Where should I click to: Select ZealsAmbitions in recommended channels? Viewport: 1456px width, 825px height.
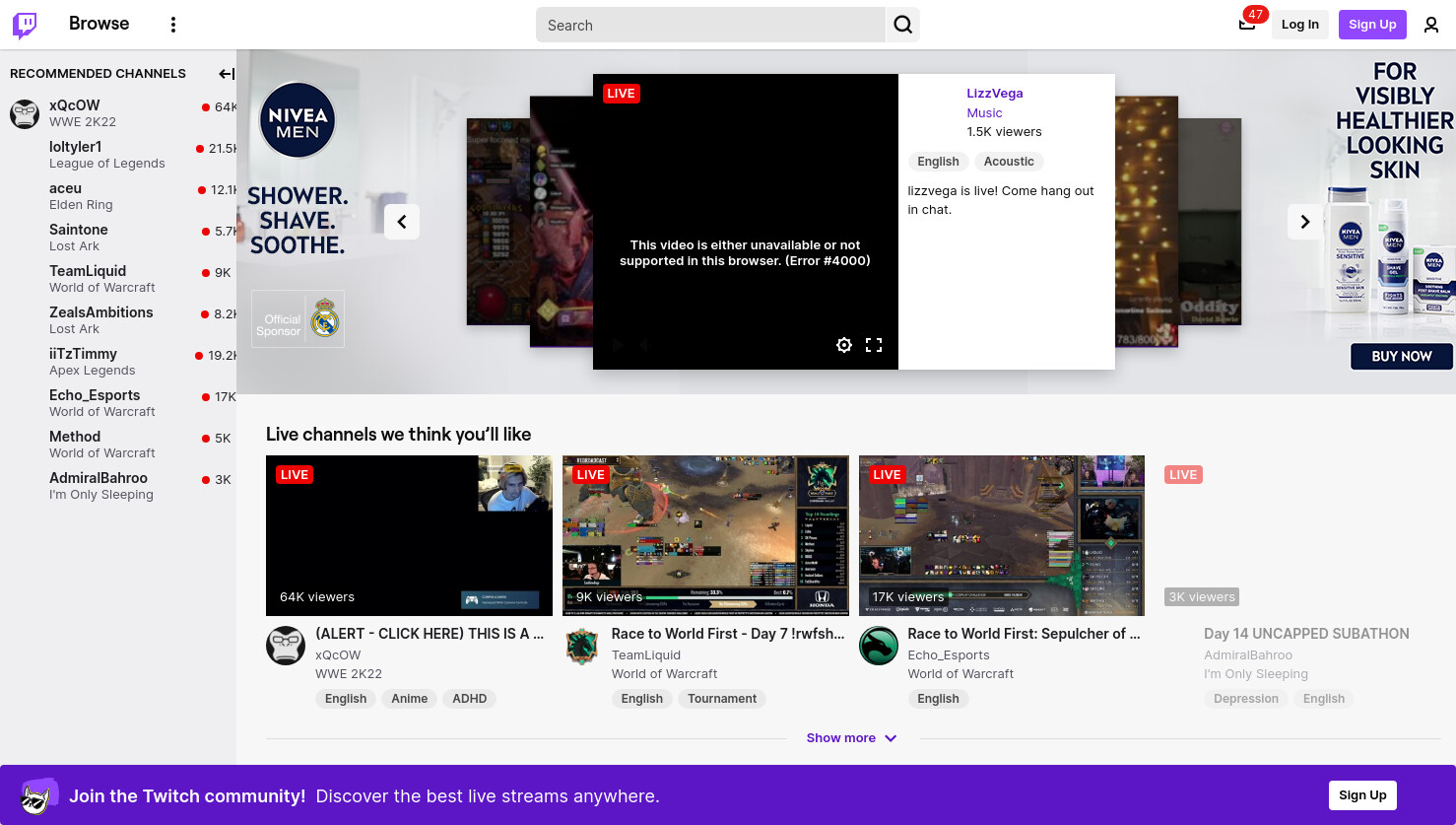(x=118, y=320)
